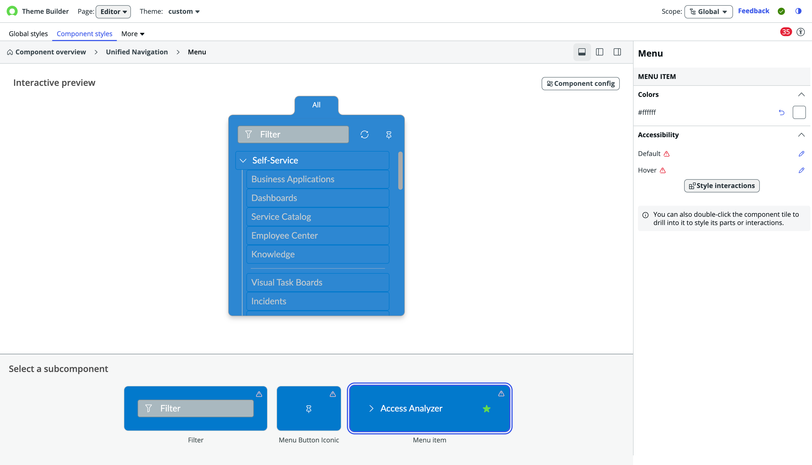The height and width of the screenshot is (465, 812).
Task: Open the Page Editor dropdown
Action: click(113, 12)
